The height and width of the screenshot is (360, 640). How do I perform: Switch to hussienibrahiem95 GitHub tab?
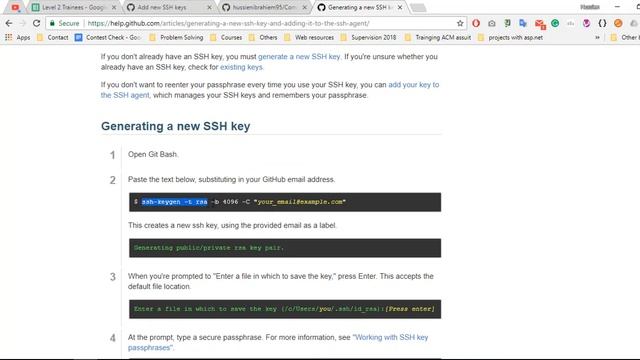pos(263,7)
